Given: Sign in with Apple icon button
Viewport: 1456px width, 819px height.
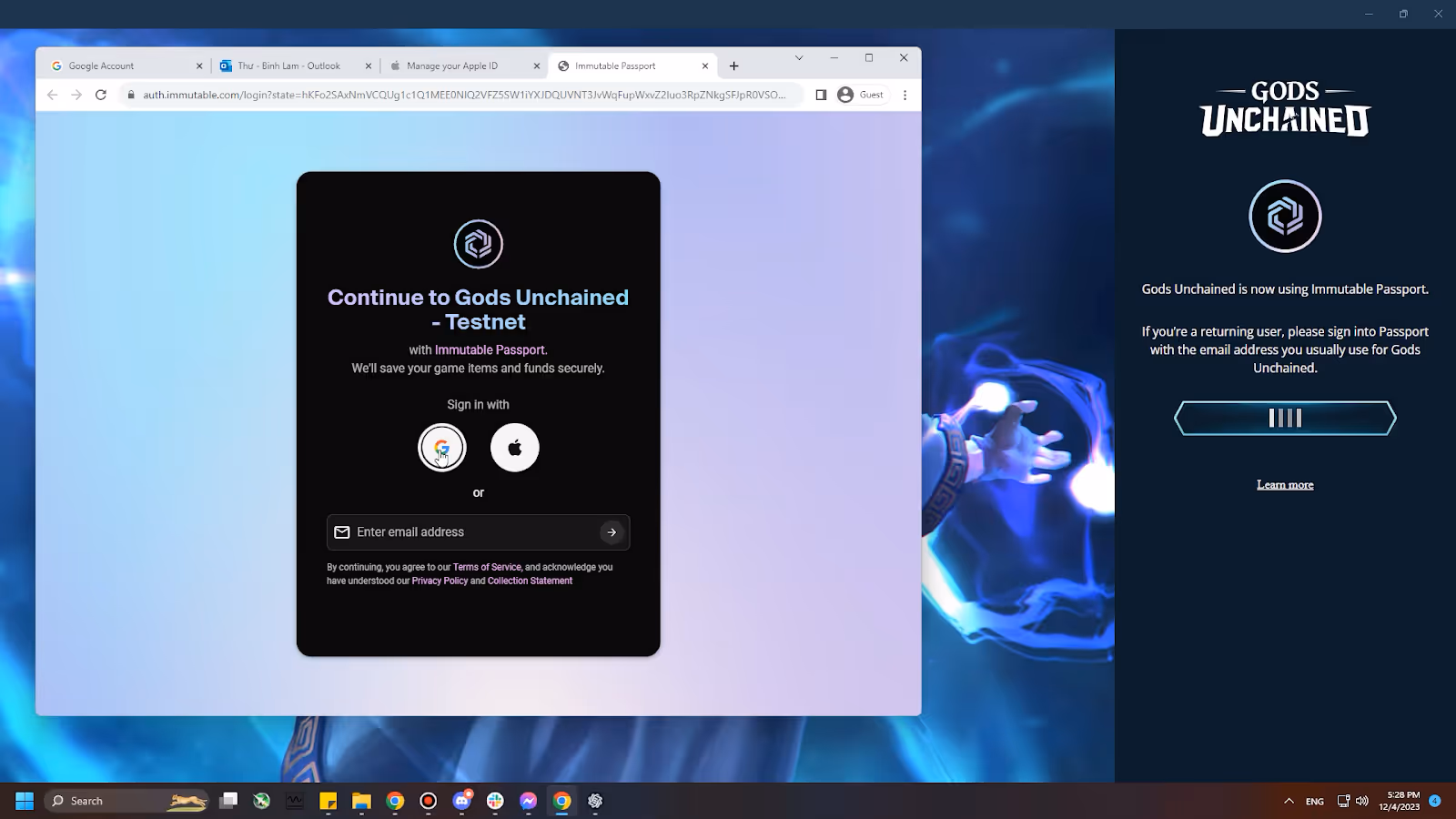Looking at the screenshot, I should point(515,448).
